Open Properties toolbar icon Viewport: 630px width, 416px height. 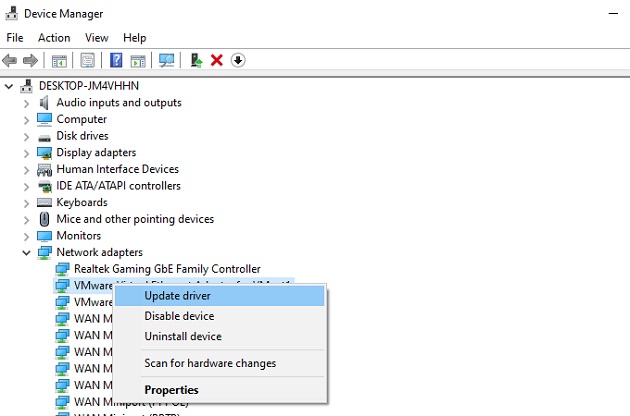pos(88,61)
